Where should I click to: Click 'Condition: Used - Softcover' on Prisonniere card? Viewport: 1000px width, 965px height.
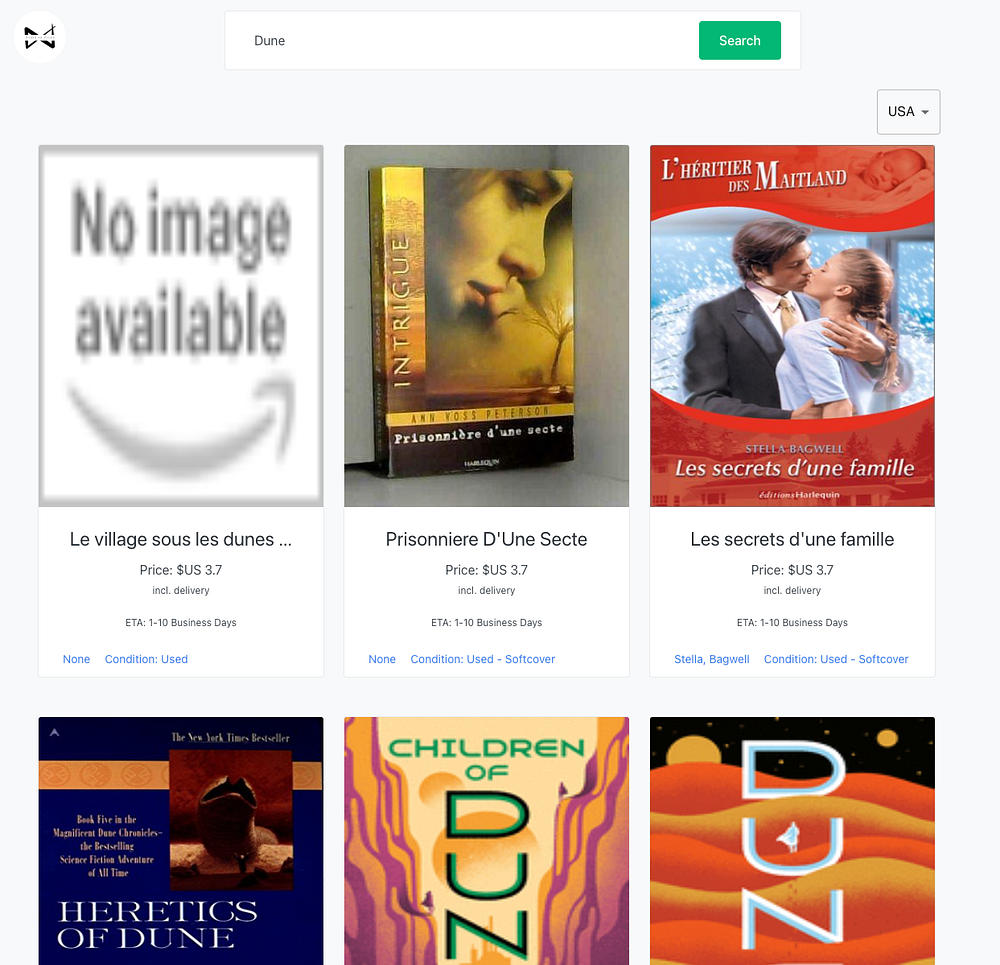pyautogui.click(x=483, y=659)
